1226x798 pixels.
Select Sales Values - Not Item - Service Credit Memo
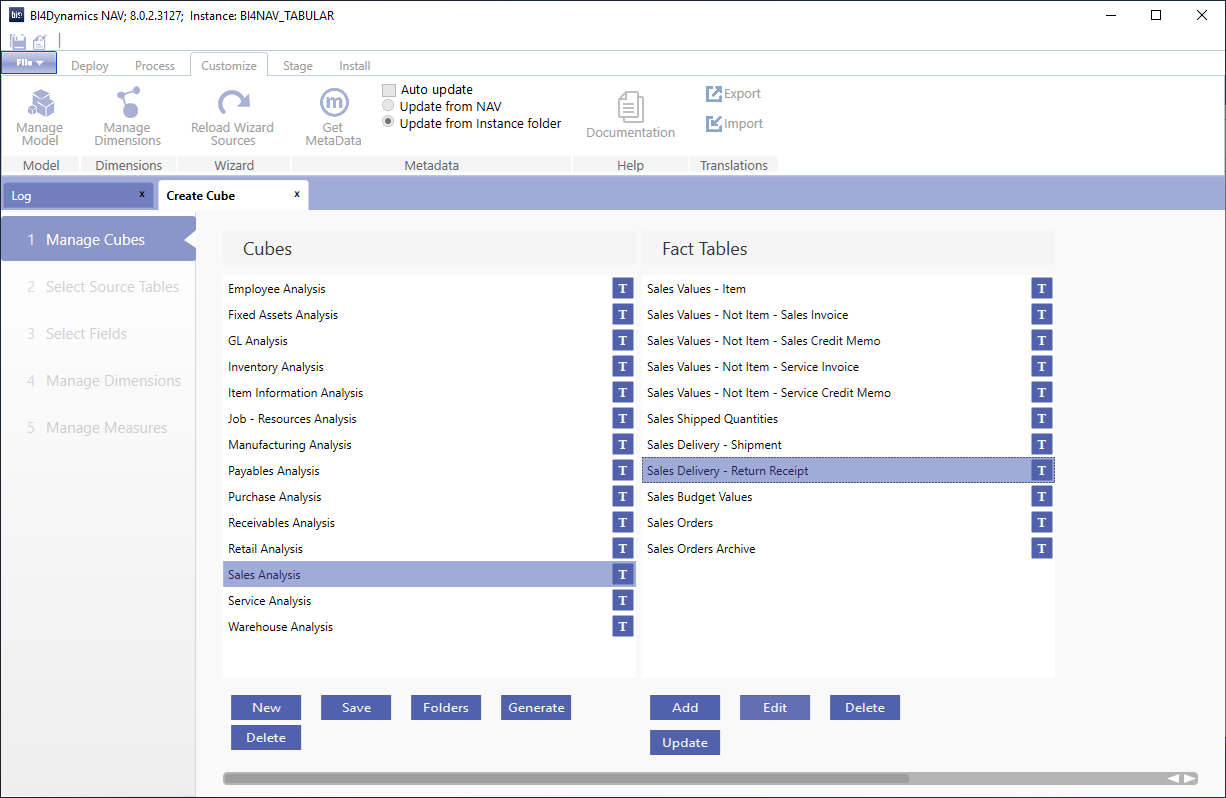(848, 393)
